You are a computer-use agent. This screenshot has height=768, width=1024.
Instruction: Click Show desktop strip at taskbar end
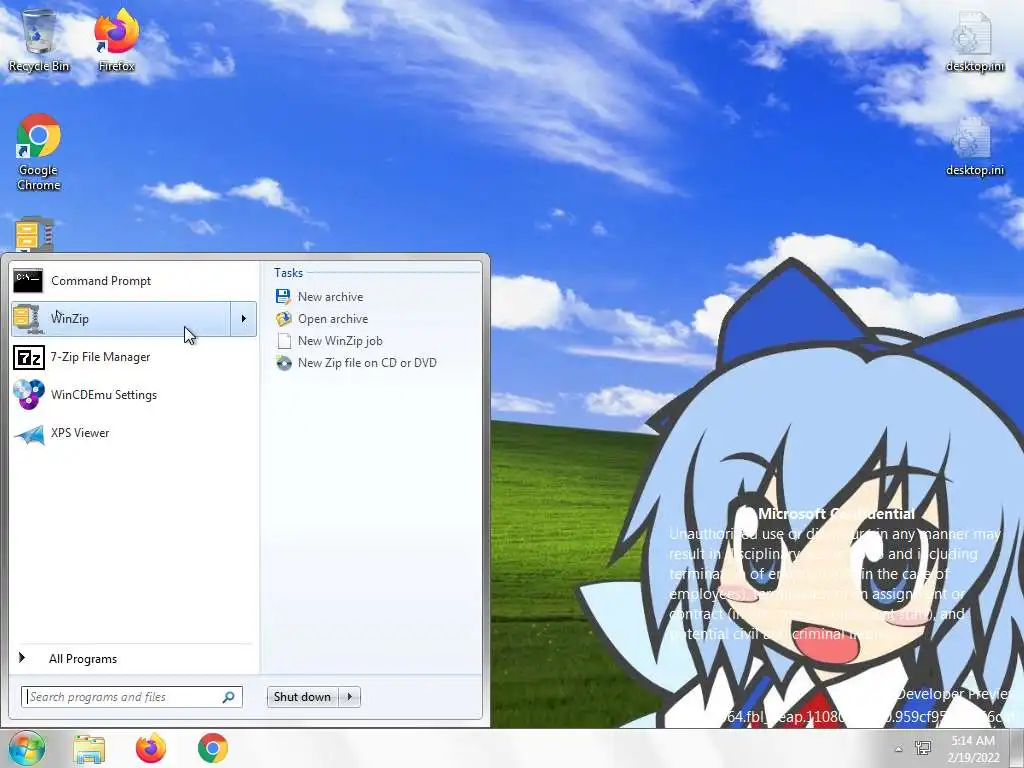tap(1017, 748)
